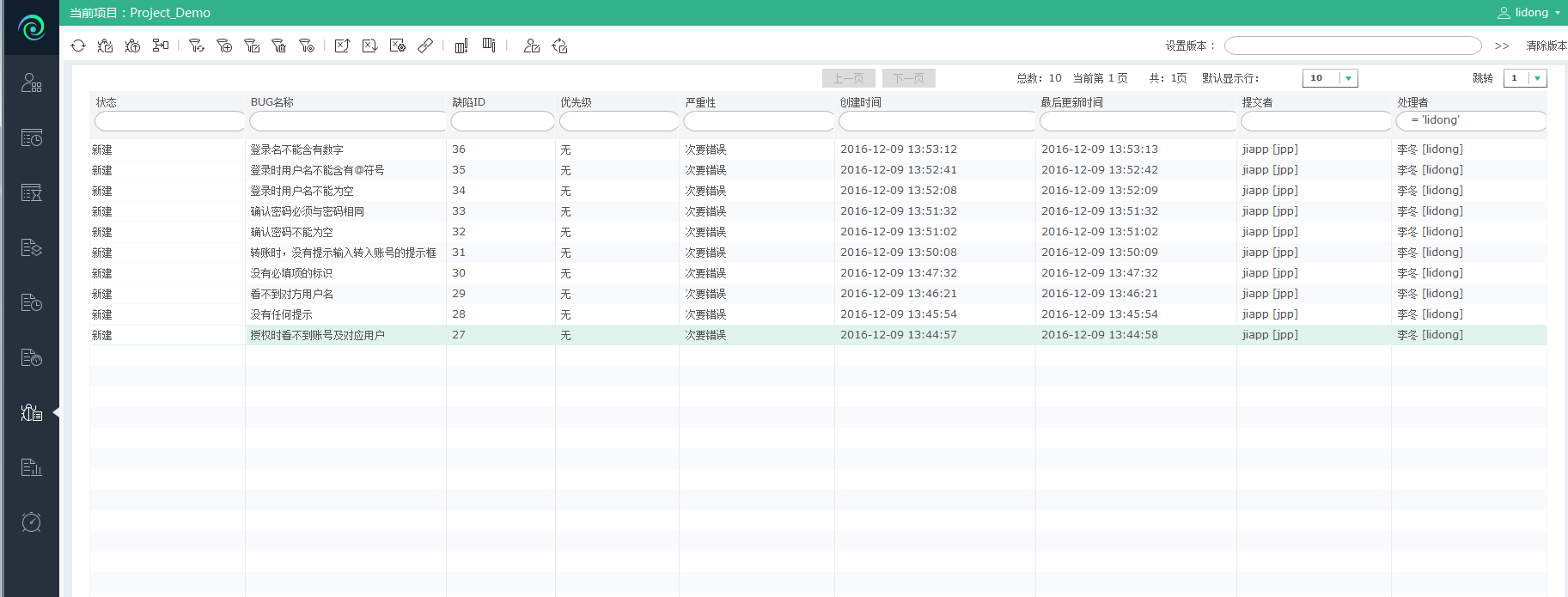Click the 最后更新时间 column filter box
The width and height of the screenshot is (1568, 597).
1138,121
